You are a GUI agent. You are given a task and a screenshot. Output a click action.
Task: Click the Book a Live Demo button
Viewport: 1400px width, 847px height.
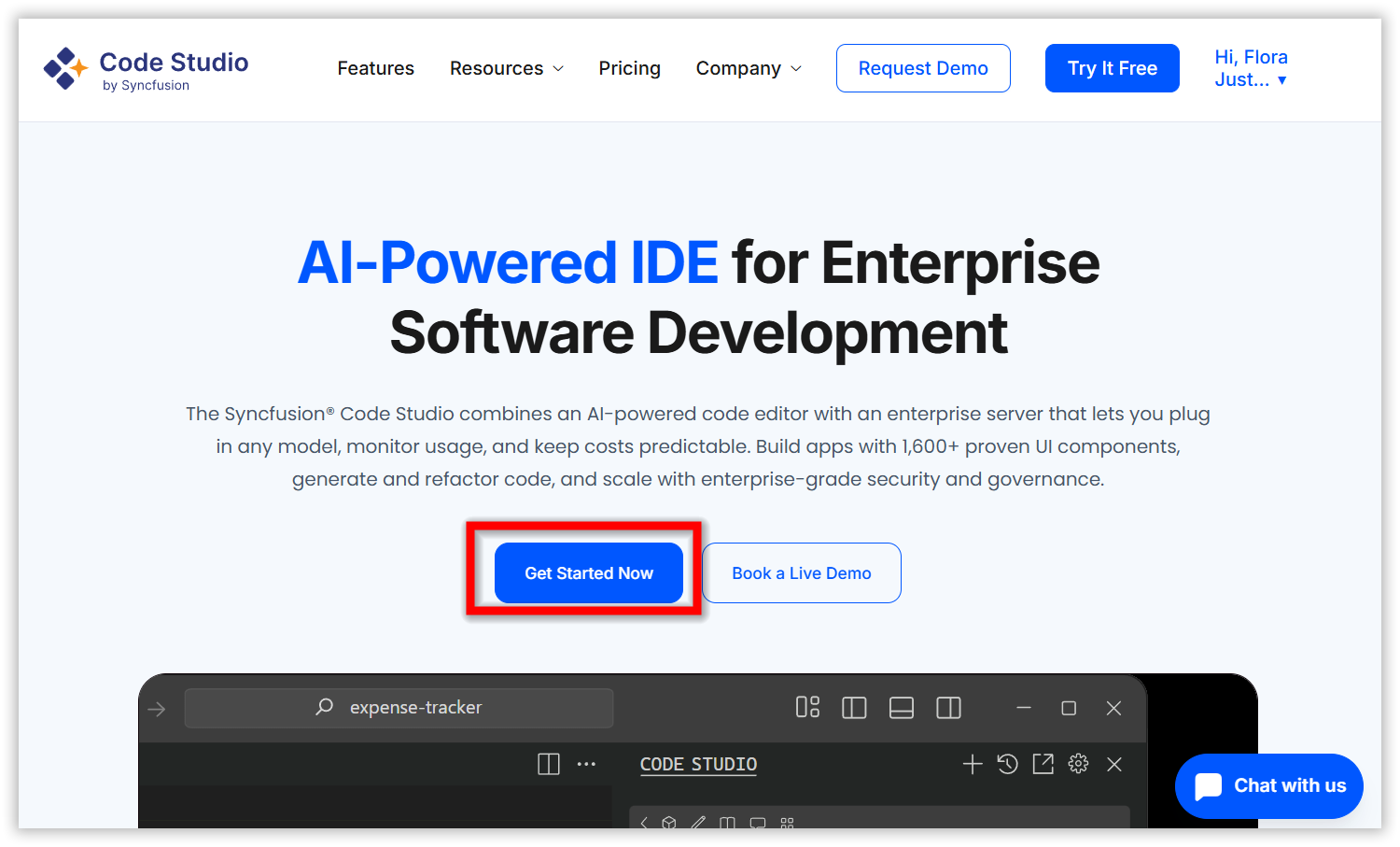click(x=801, y=573)
